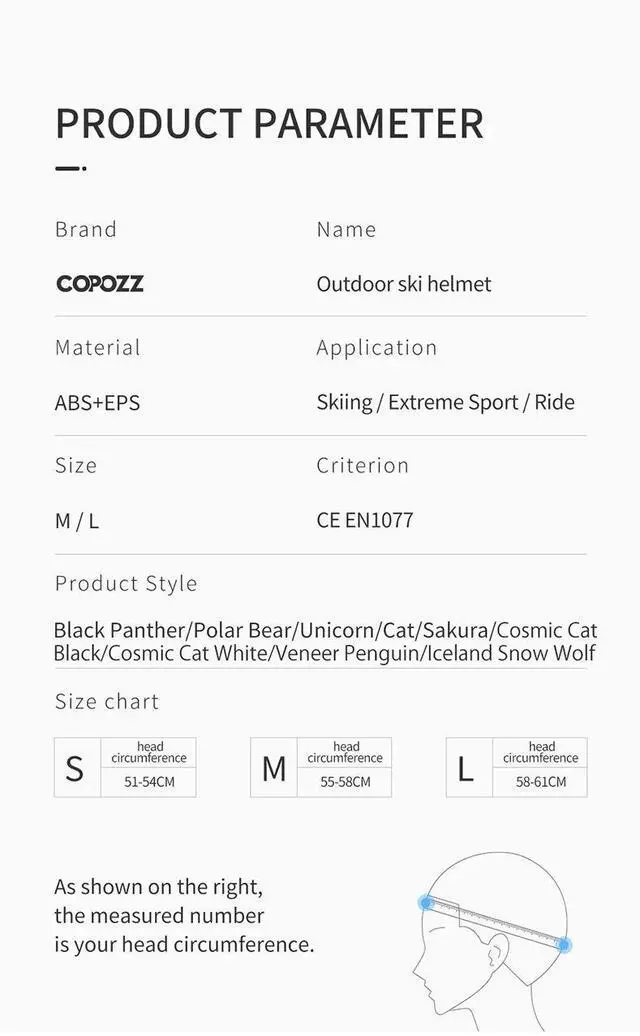Image resolution: width=640 pixels, height=1036 pixels.
Task: Click the left blue dot on measuring tape
Action: pyautogui.click(x=426, y=903)
